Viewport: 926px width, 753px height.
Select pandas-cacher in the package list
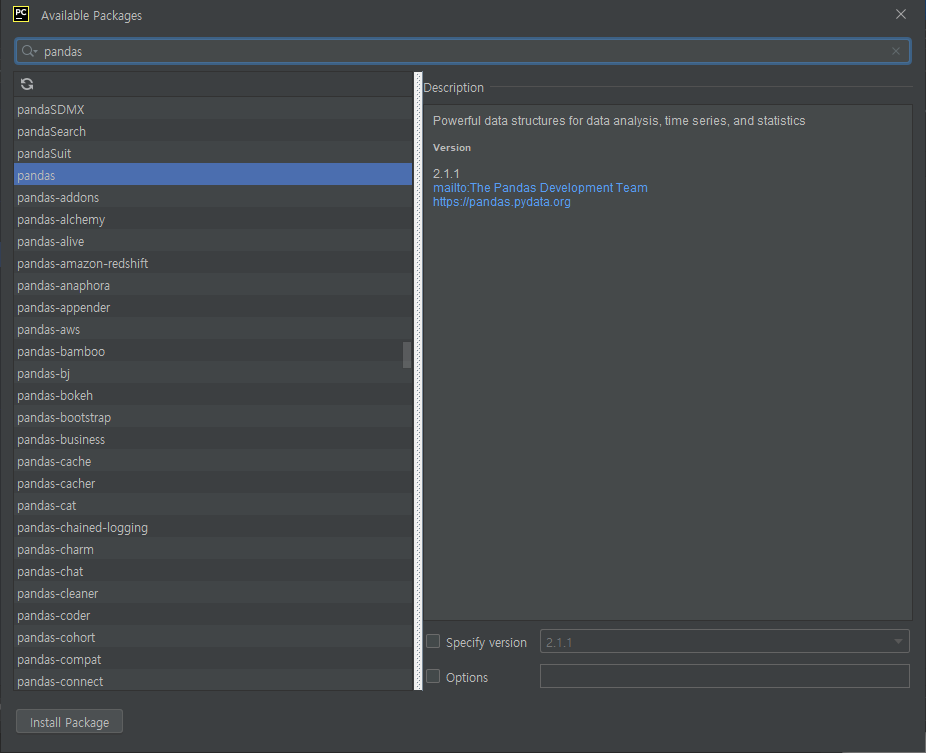(213, 483)
